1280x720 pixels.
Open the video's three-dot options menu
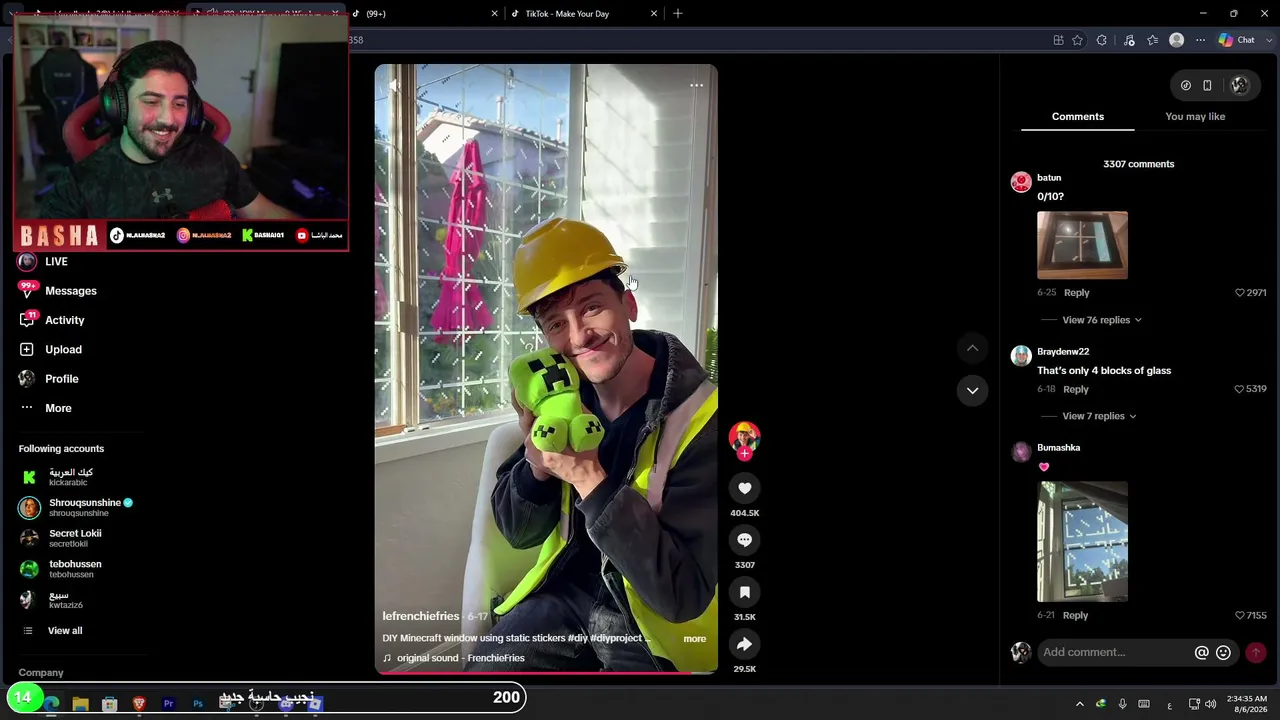click(x=696, y=86)
